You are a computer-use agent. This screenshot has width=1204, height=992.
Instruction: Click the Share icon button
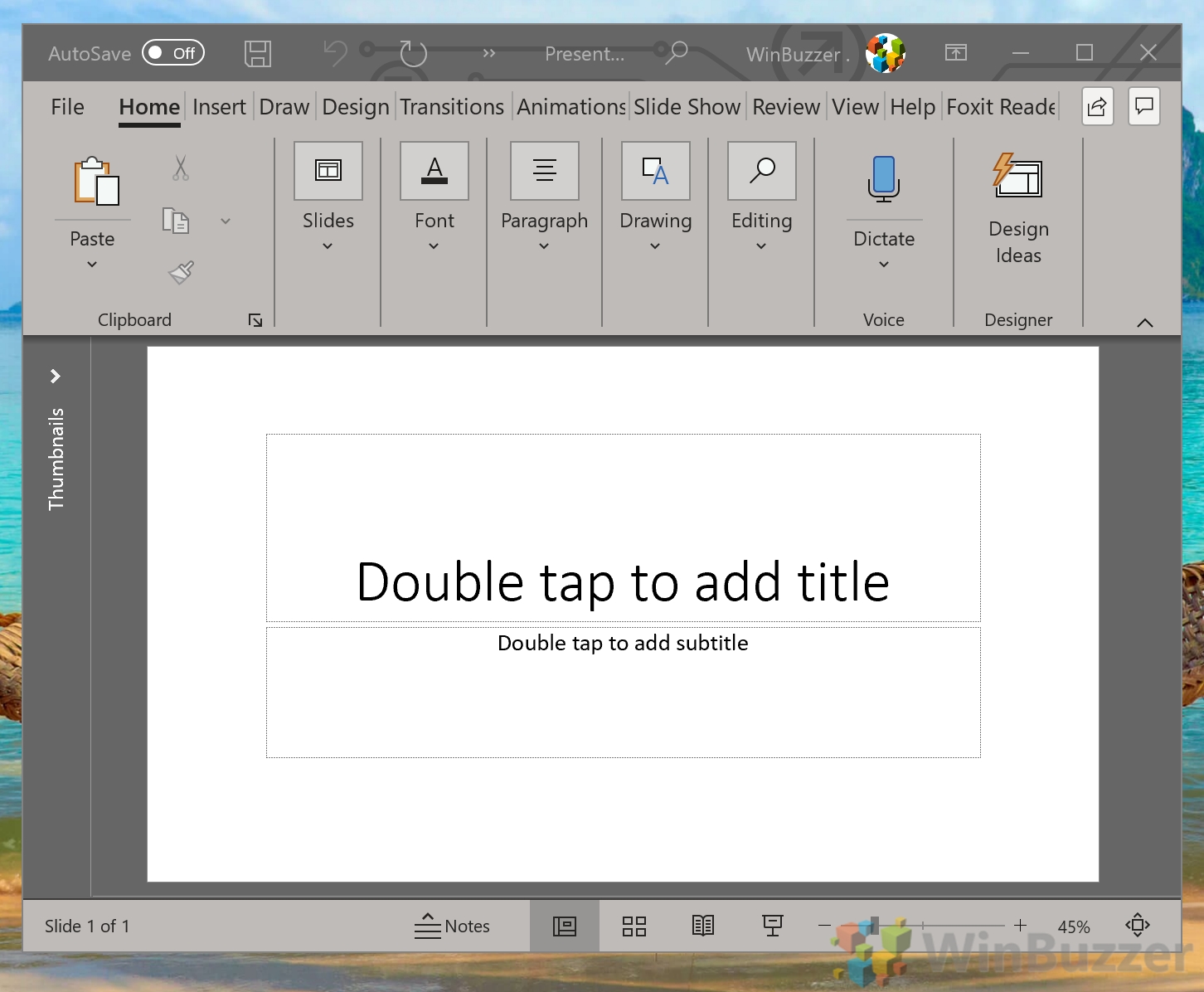coord(1097,106)
